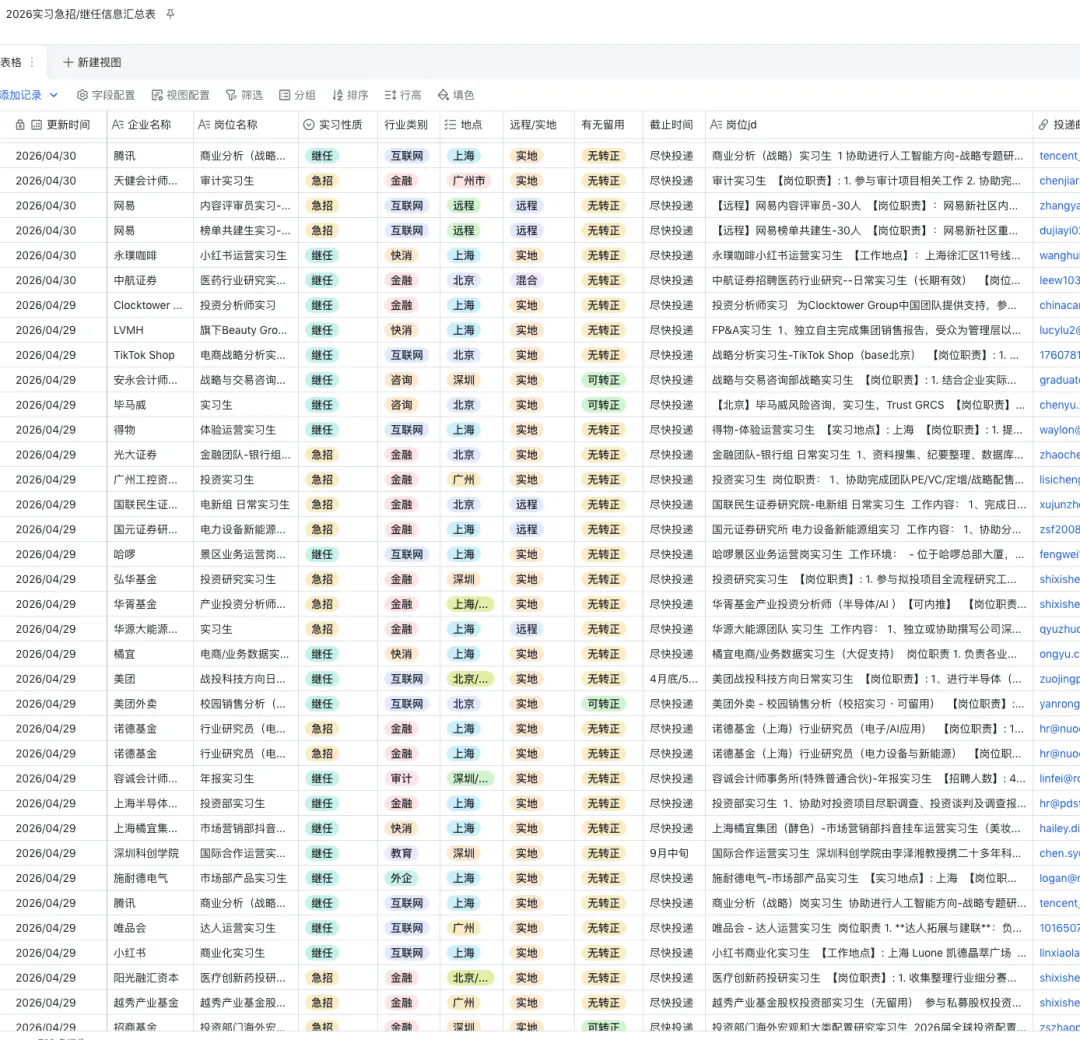
Task: Select the 小红书 company cell
Action: point(149,953)
